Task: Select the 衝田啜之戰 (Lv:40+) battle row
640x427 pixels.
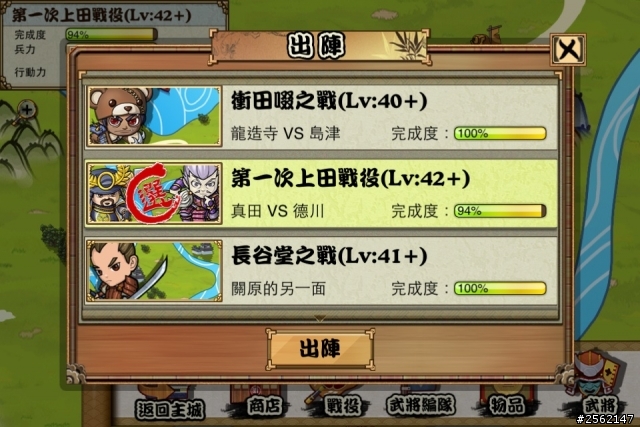Action: 320,117
